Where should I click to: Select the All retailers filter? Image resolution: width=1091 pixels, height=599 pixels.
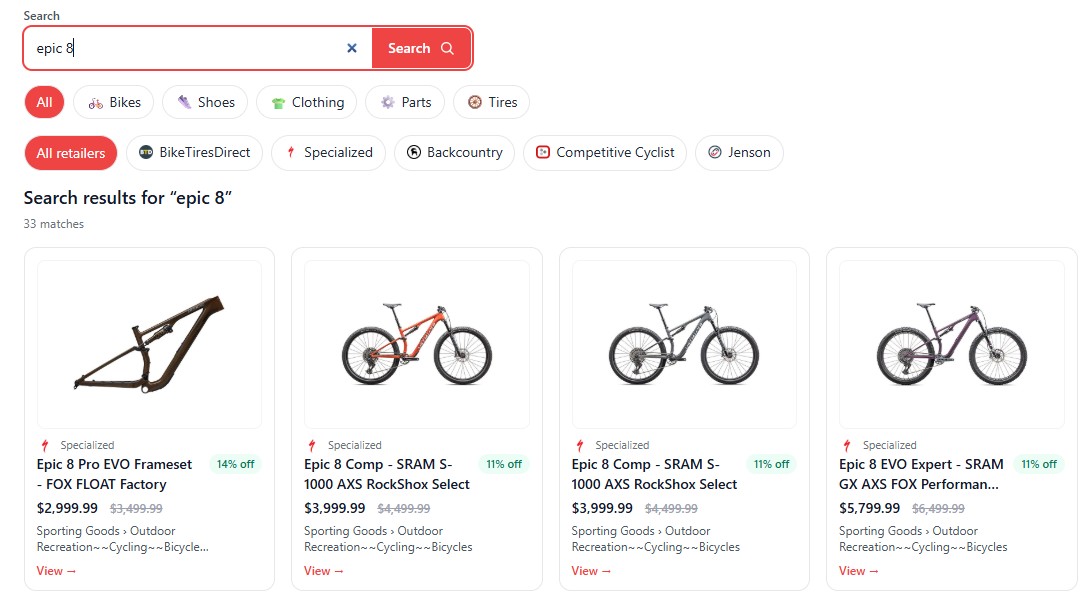[x=70, y=153]
